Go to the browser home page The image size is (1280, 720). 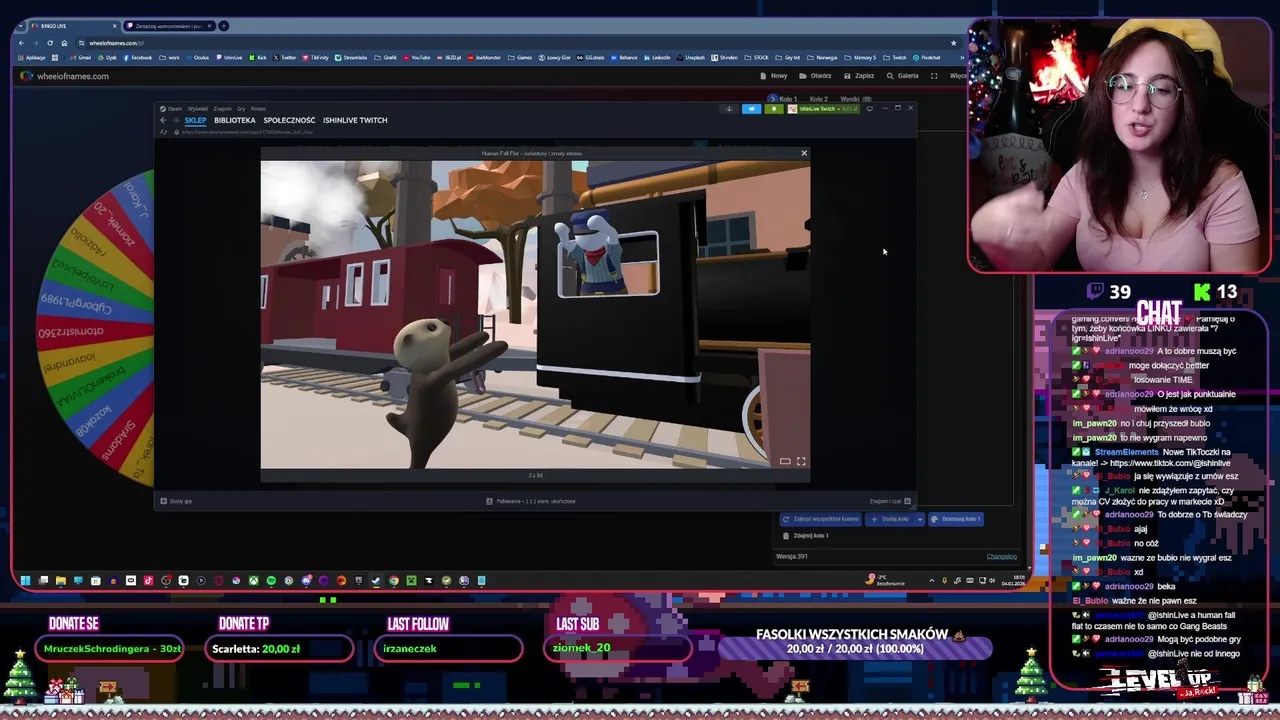pos(64,43)
